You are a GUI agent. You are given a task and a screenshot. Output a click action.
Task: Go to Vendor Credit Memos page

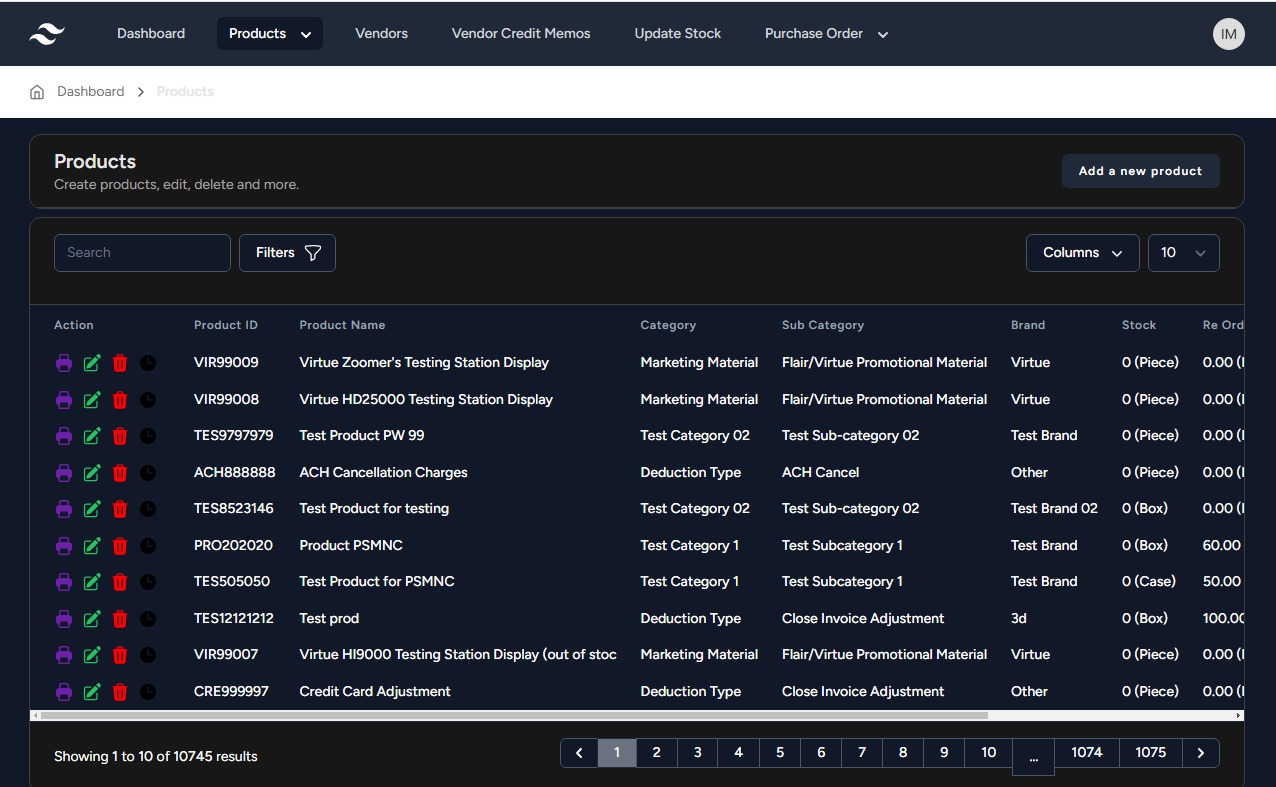(x=521, y=34)
